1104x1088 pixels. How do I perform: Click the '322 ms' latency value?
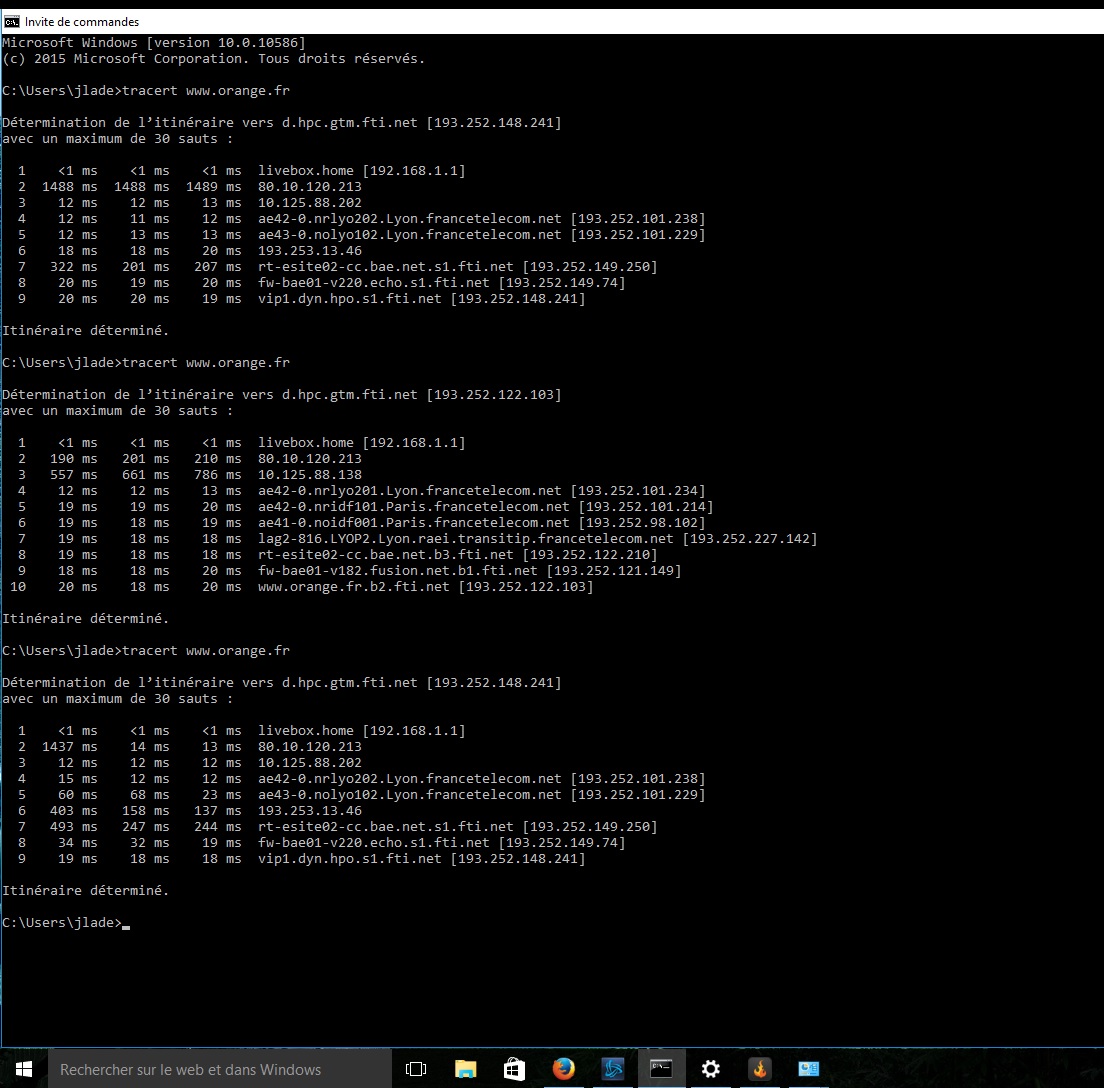[x=73, y=267]
